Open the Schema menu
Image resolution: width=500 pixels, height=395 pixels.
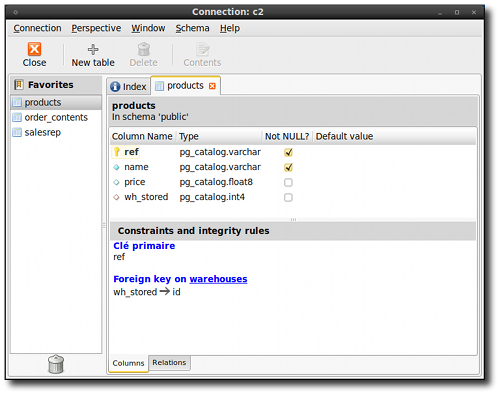(x=192, y=28)
